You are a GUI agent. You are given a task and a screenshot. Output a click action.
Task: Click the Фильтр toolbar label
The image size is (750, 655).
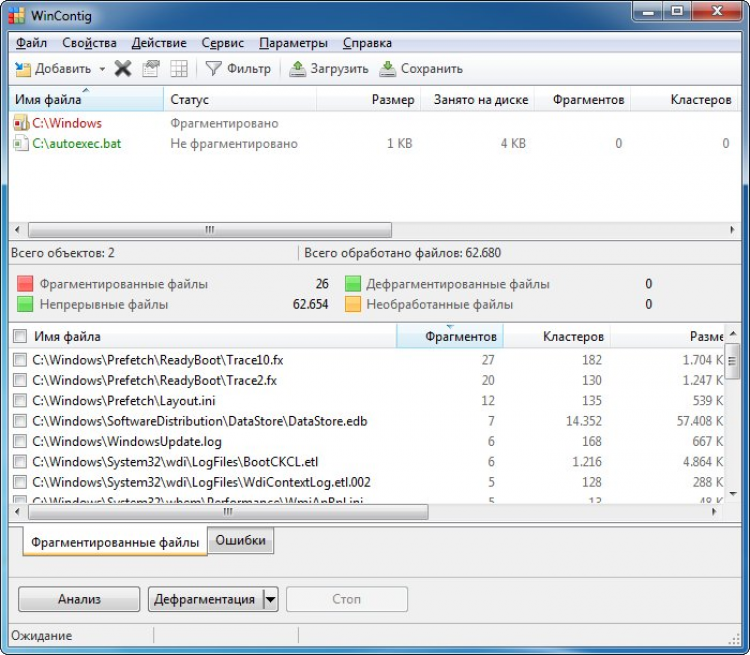point(249,69)
